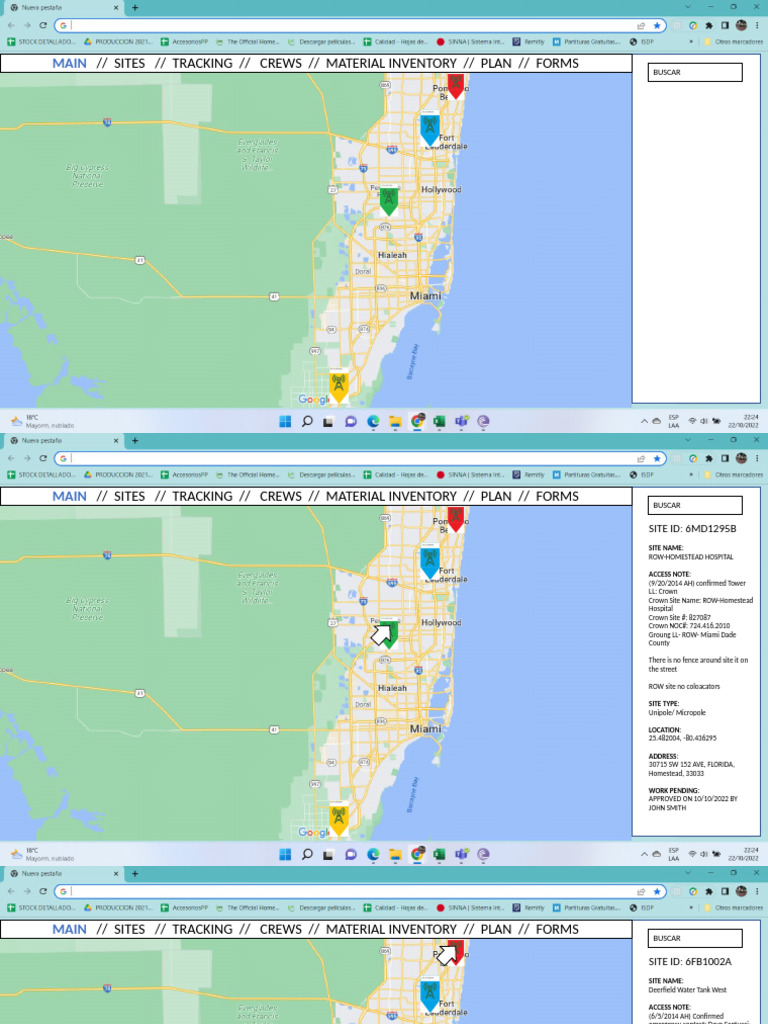The width and height of the screenshot is (768, 1024).
Task: Open a new tab in the 6FB1002A window
Action: click(135, 874)
